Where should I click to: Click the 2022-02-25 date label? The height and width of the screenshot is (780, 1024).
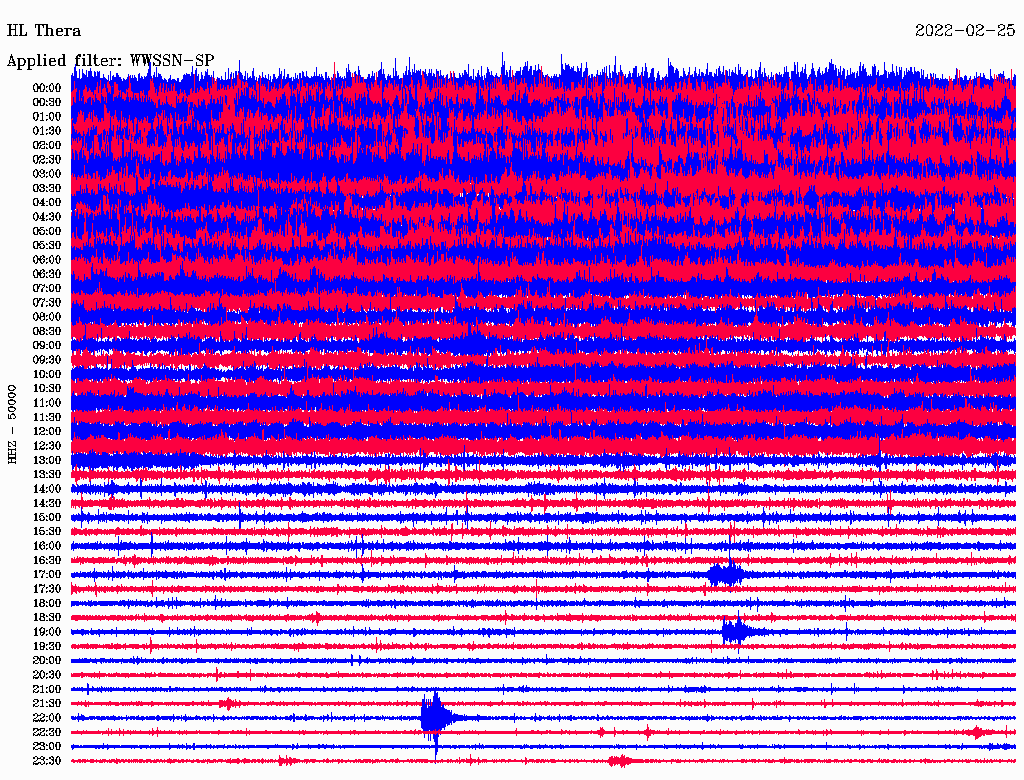(965, 31)
